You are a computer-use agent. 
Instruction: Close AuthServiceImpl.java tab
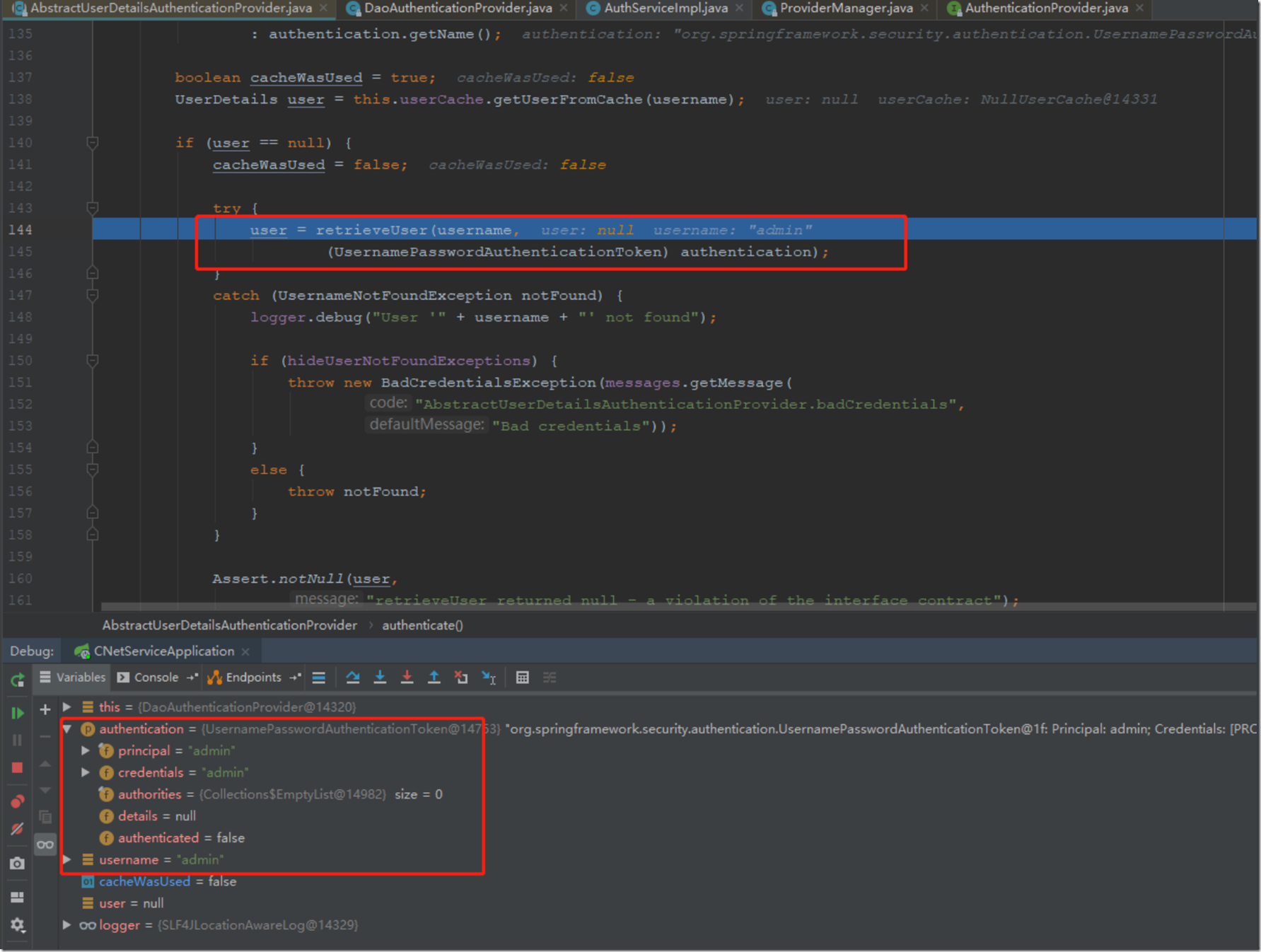coord(739,8)
